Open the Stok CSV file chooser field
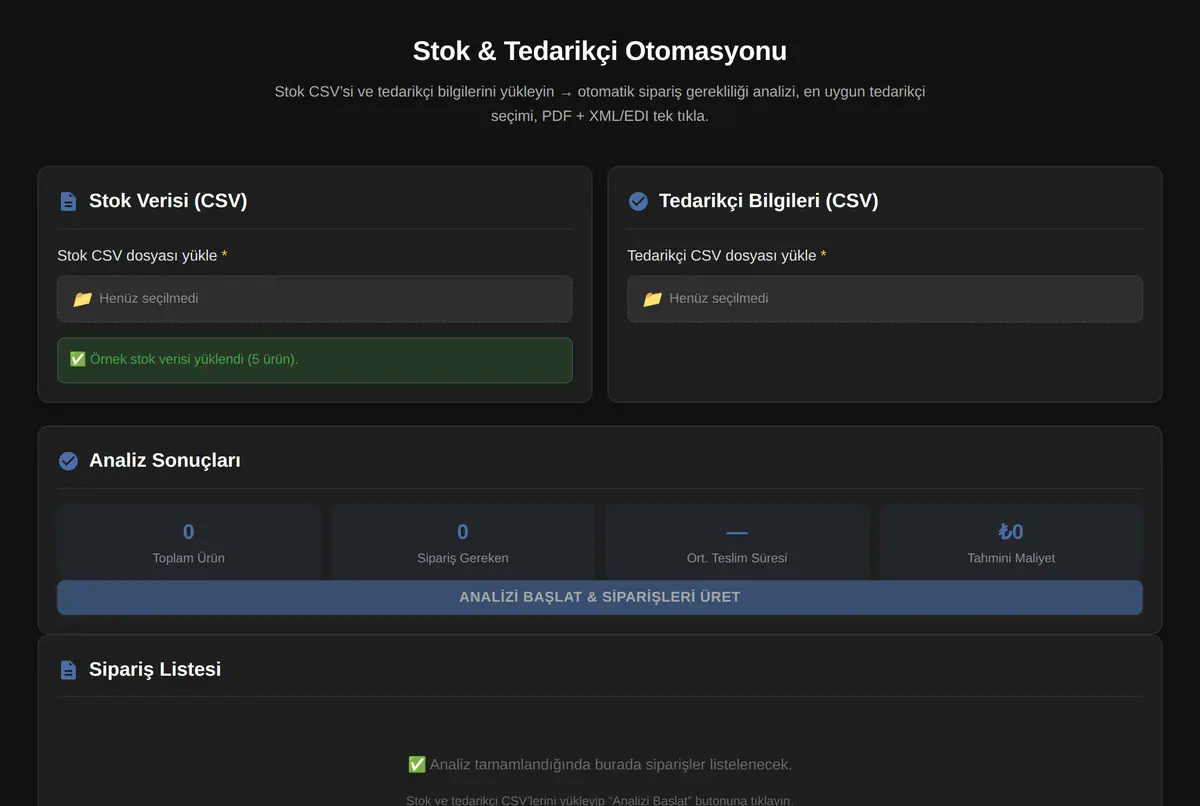The height and width of the screenshot is (806, 1200). pos(315,299)
